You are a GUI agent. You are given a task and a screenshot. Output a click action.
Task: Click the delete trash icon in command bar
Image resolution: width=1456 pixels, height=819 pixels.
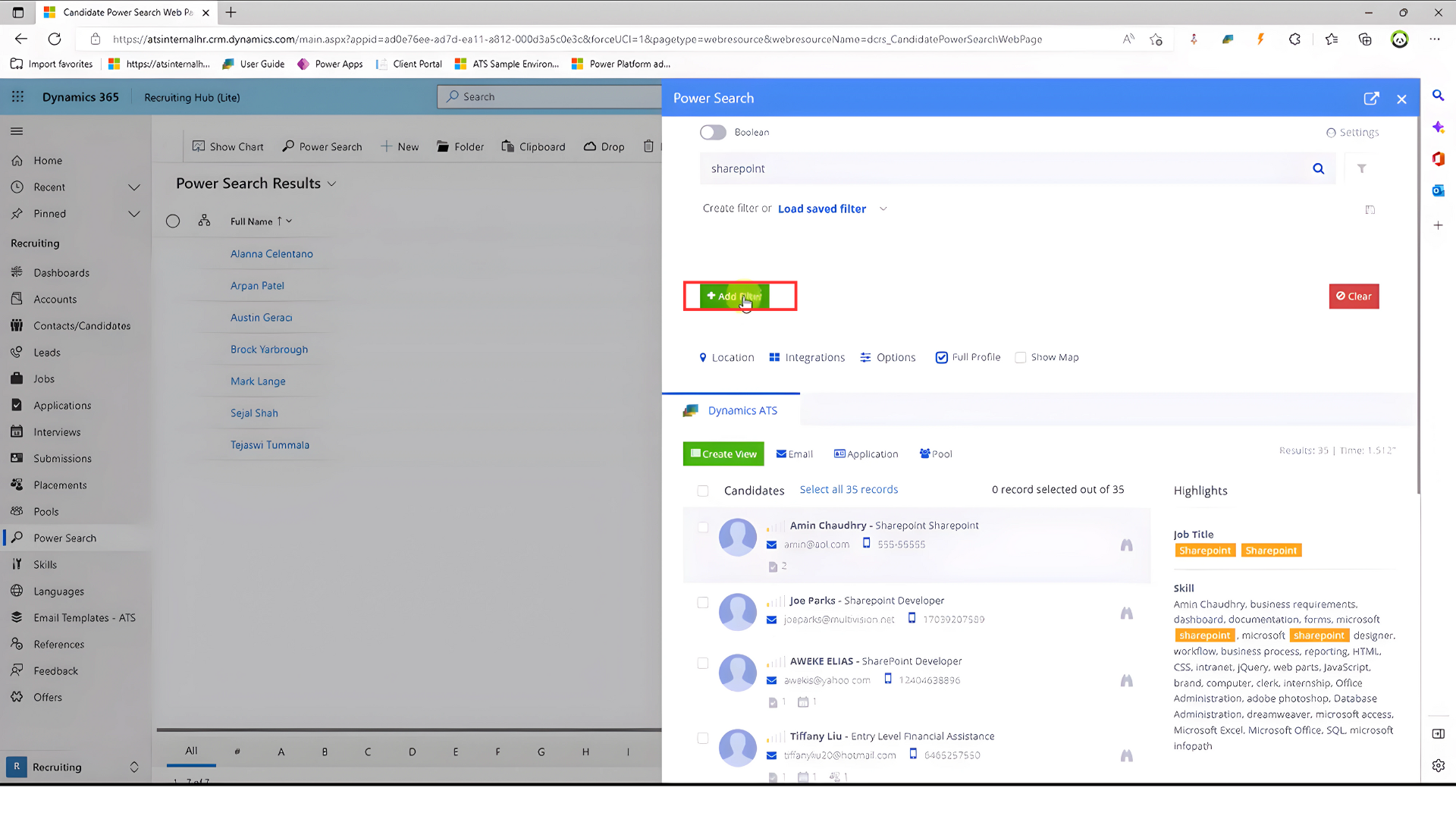click(648, 146)
